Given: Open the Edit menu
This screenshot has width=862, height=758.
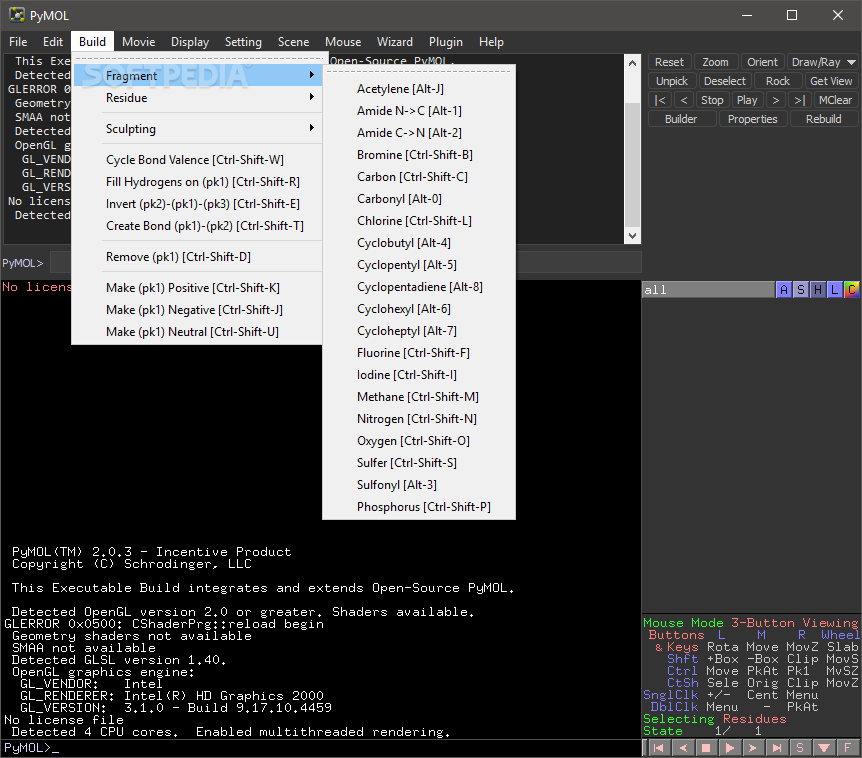Looking at the screenshot, I should click(x=53, y=42).
